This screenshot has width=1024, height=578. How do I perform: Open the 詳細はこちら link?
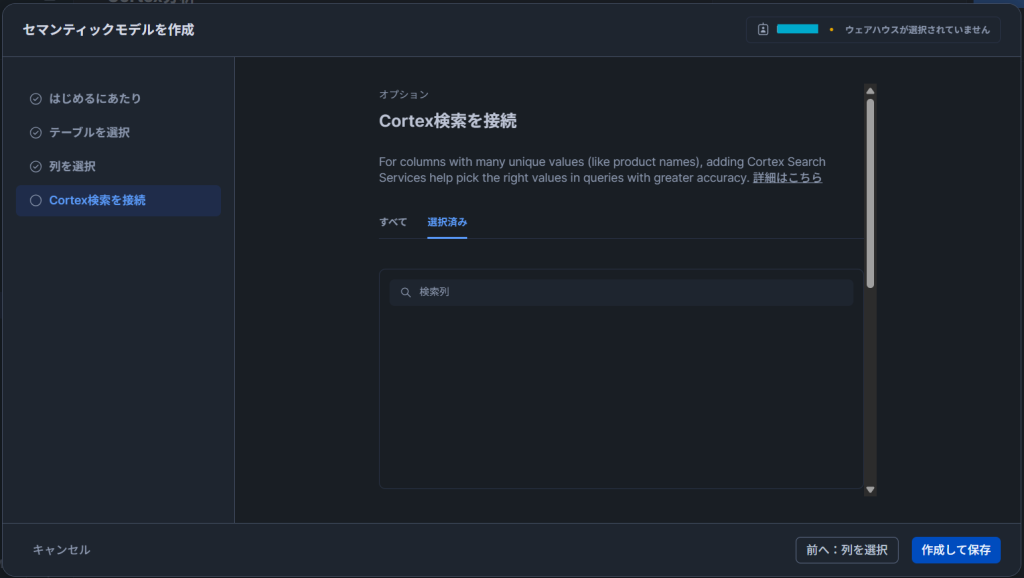click(788, 178)
